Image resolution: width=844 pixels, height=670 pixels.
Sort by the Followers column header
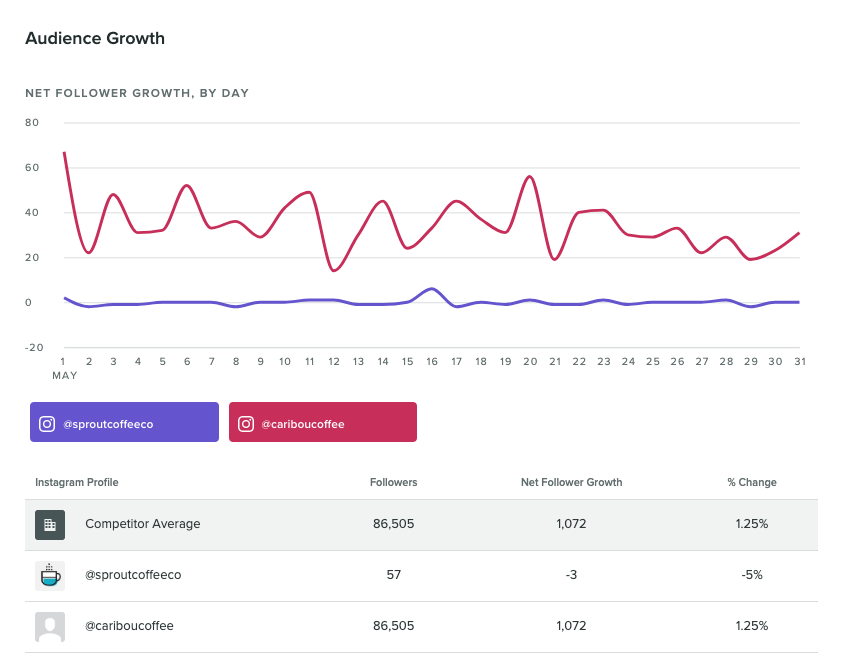(393, 482)
